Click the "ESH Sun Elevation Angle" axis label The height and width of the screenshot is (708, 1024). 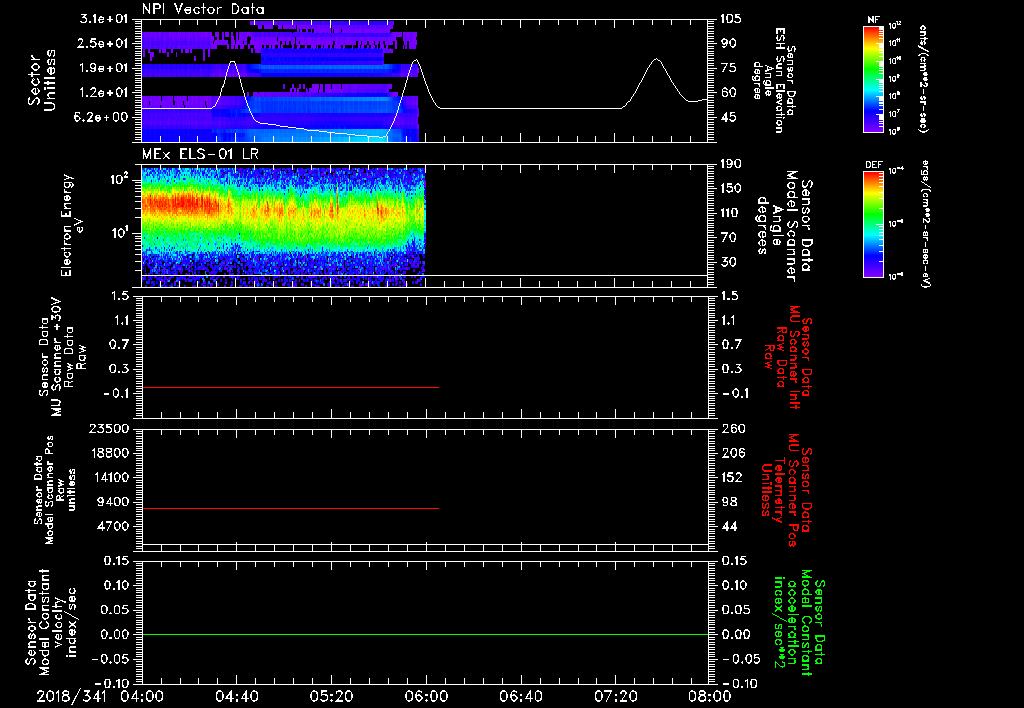click(x=774, y=80)
